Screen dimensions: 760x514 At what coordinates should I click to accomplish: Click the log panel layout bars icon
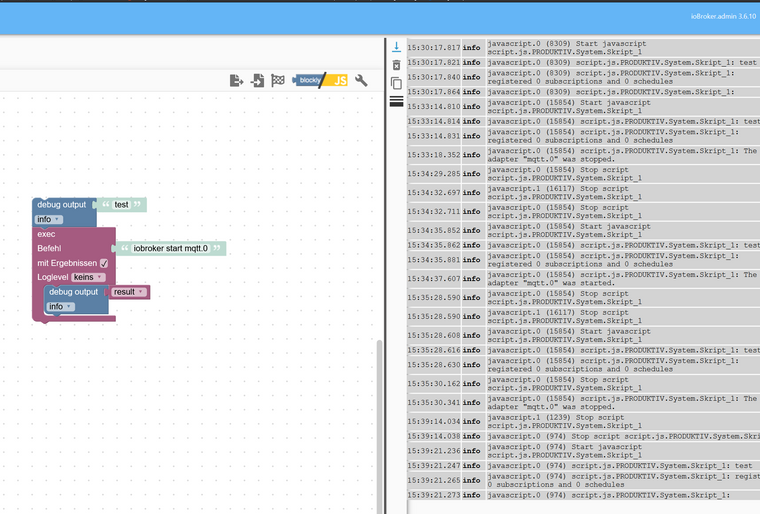[x=396, y=101]
